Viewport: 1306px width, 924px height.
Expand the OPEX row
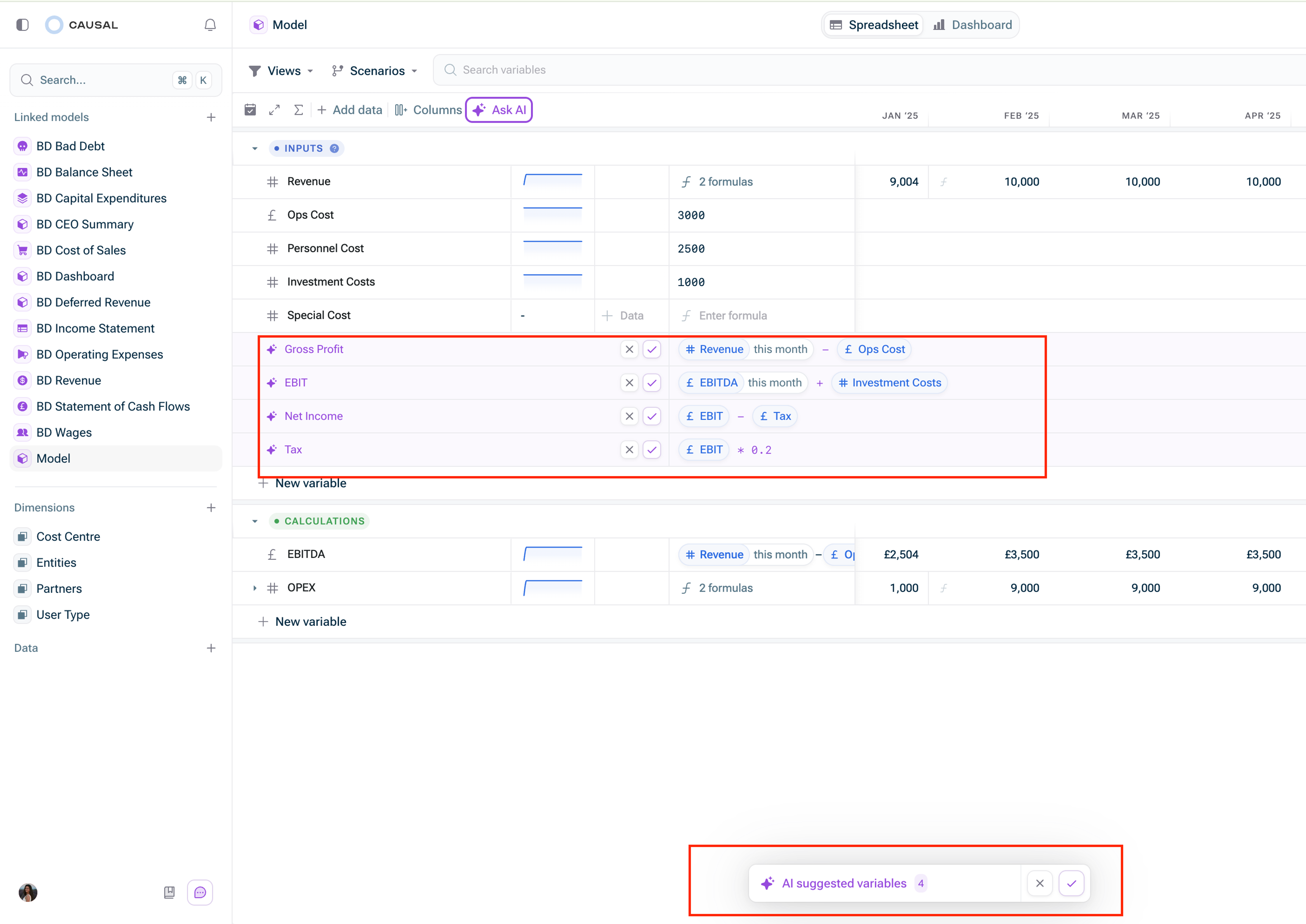point(255,588)
